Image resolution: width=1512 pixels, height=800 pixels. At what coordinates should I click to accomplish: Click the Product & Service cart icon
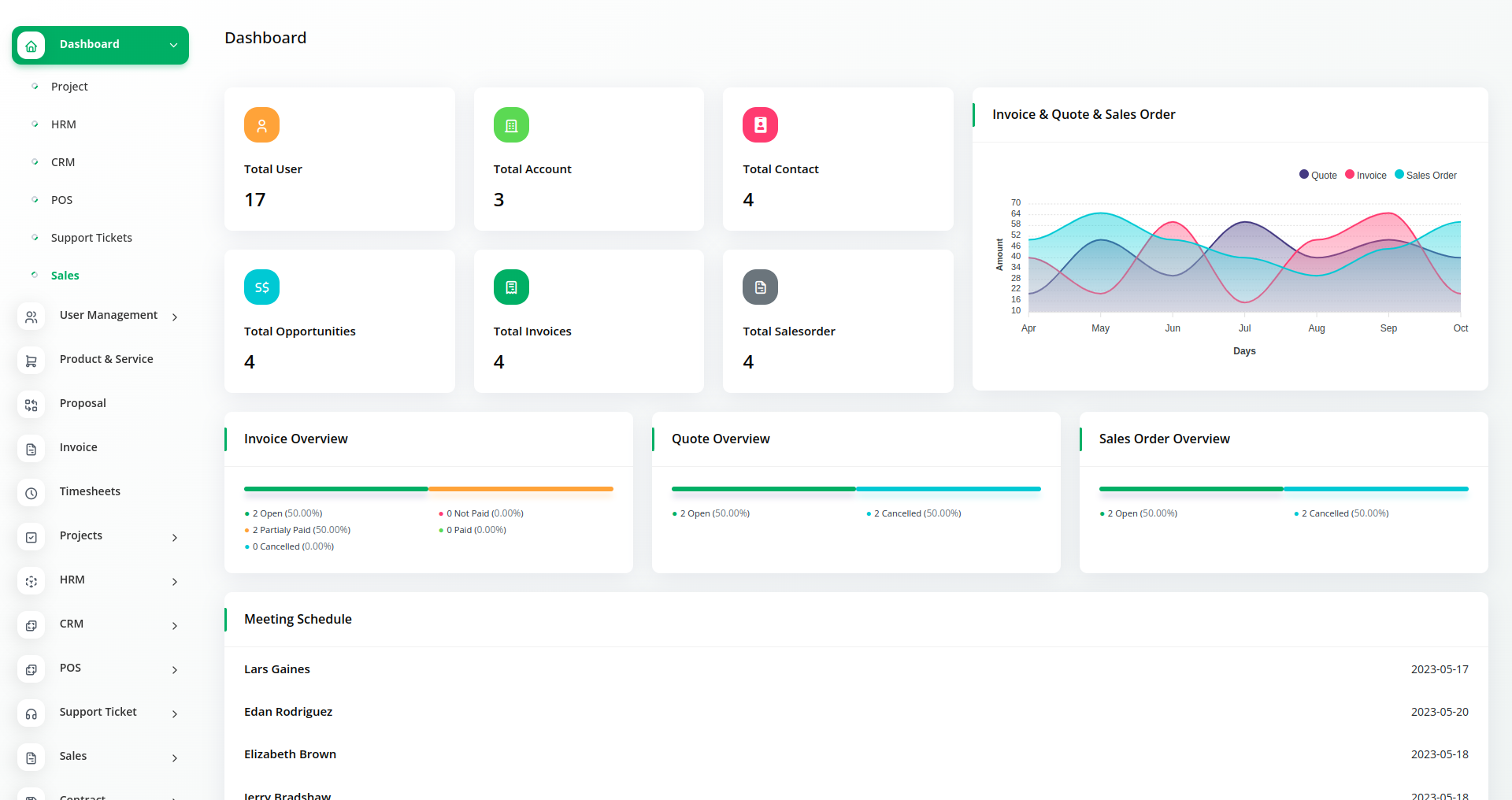click(x=31, y=361)
